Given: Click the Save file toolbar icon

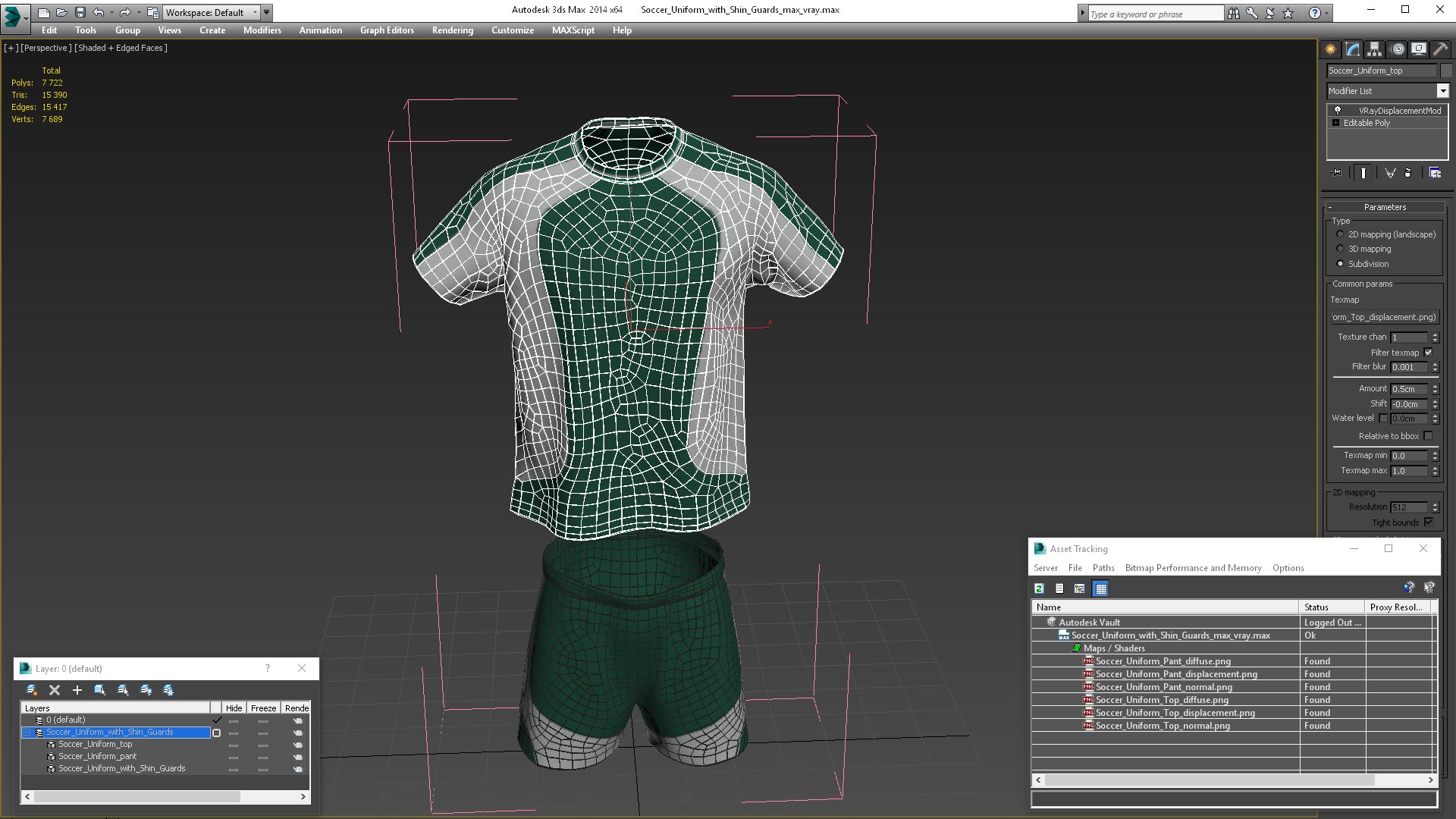Looking at the screenshot, I should click(x=80, y=12).
